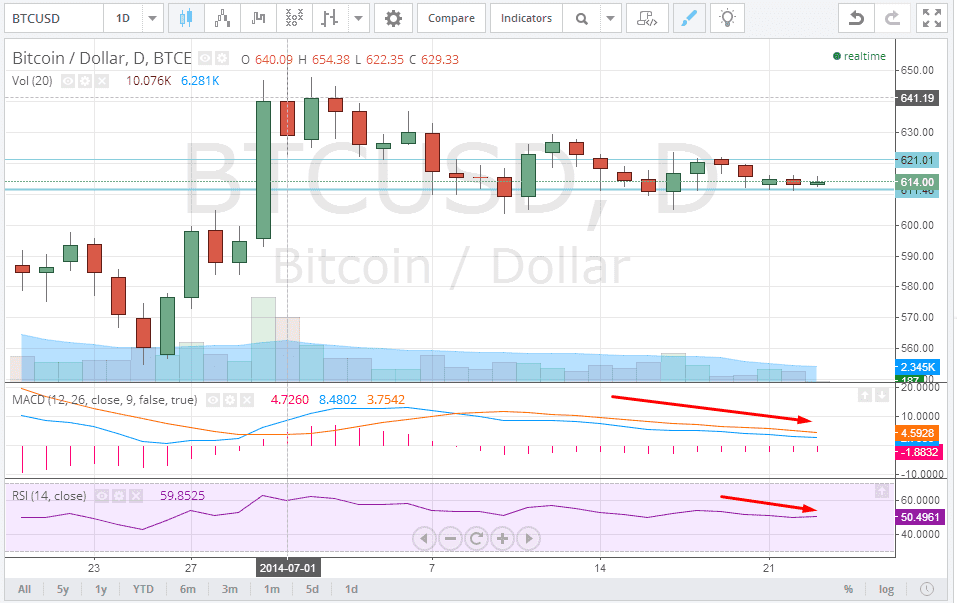This screenshot has width=957, height=603.
Task: Click the 50.4961 RSI value label
Action: [x=920, y=517]
